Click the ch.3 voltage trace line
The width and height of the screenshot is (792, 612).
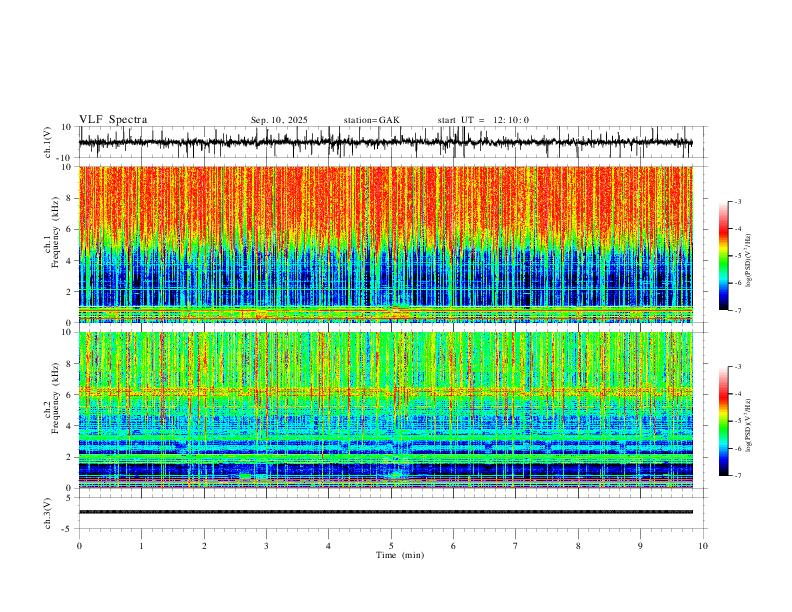coord(386,512)
